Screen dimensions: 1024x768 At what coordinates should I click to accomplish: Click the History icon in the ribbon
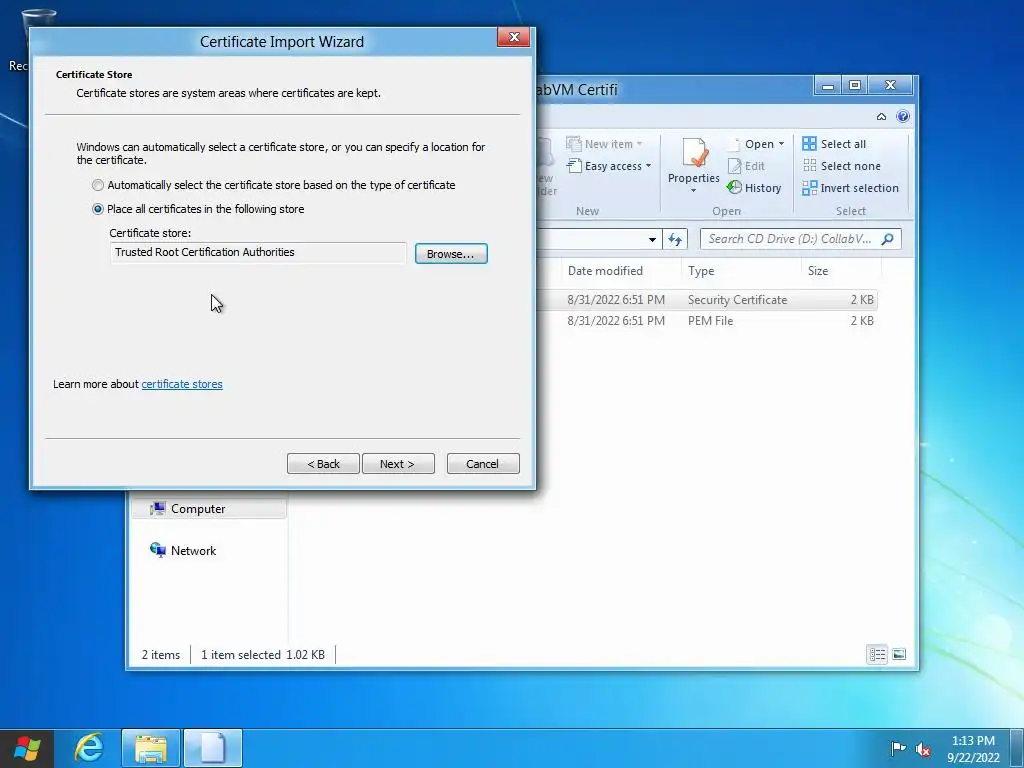pyautogui.click(x=734, y=187)
